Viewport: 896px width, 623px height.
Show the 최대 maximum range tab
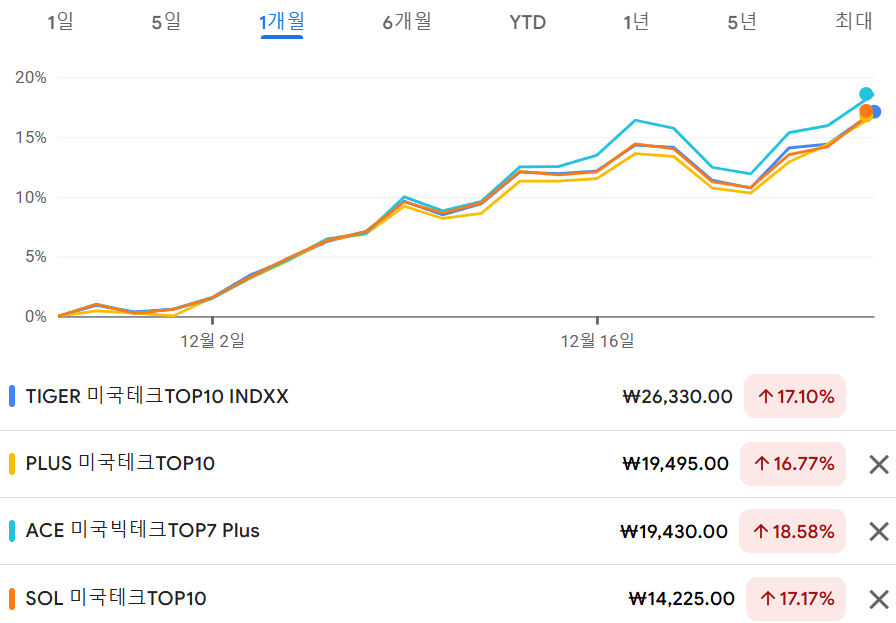(x=854, y=22)
